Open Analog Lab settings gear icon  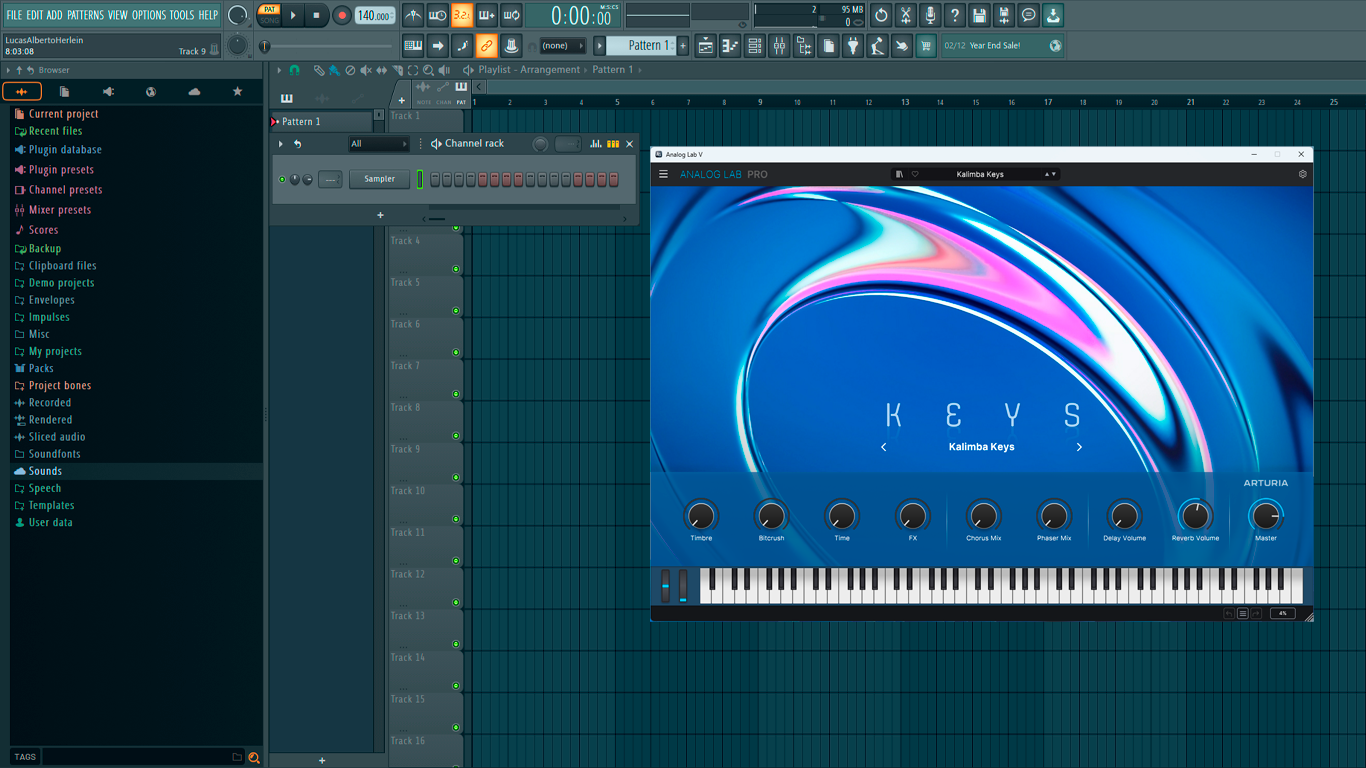(x=1302, y=174)
